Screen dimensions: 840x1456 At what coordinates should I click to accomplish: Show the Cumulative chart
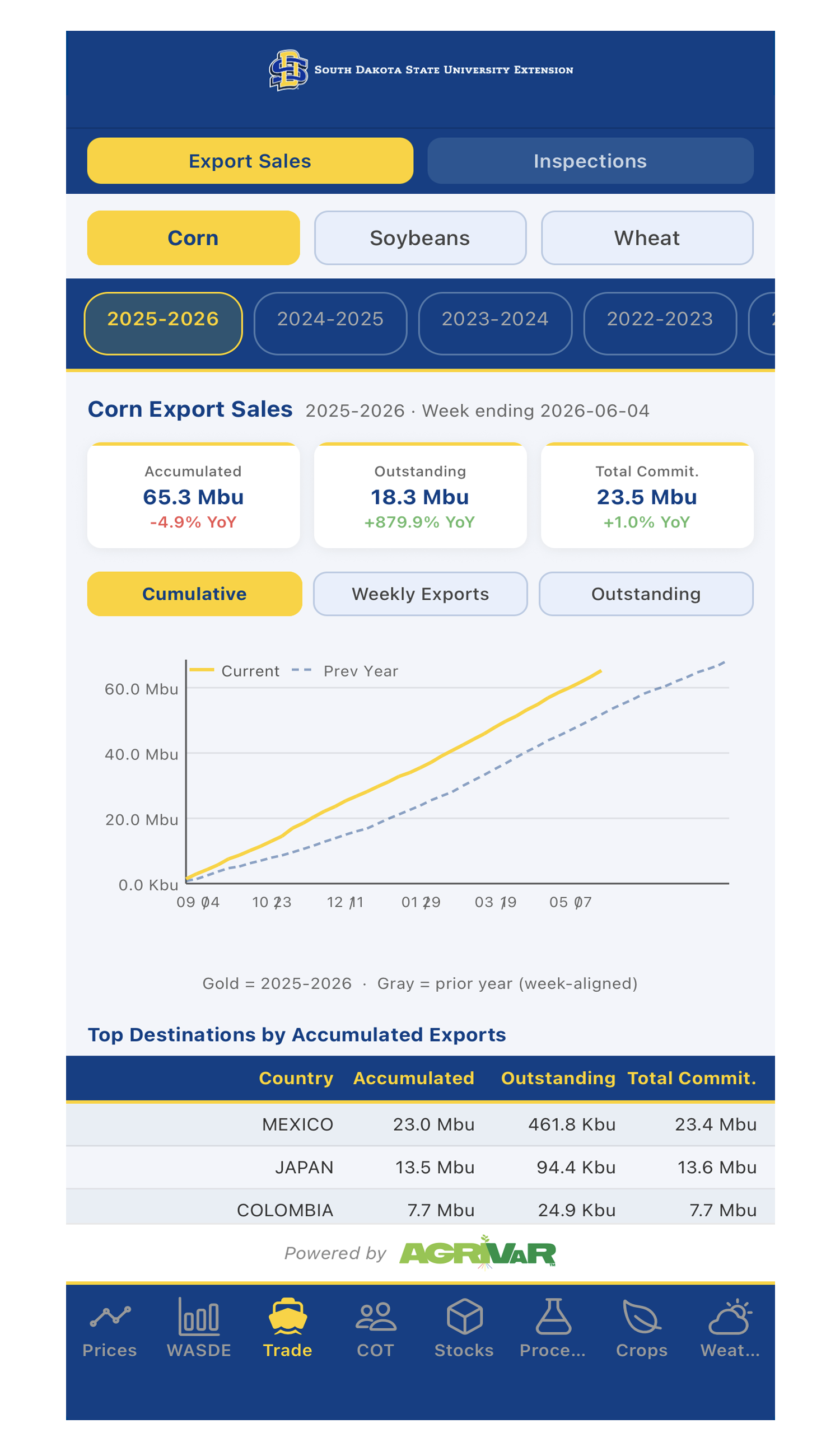point(194,594)
